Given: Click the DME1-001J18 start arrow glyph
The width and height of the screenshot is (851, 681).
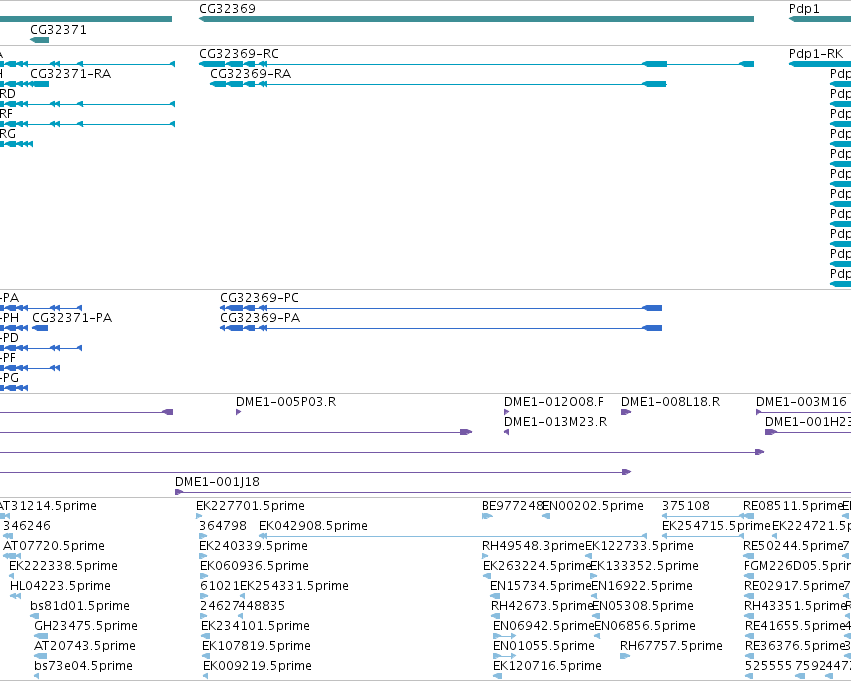Looking at the screenshot, I should pyautogui.click(x=179, y=492).
